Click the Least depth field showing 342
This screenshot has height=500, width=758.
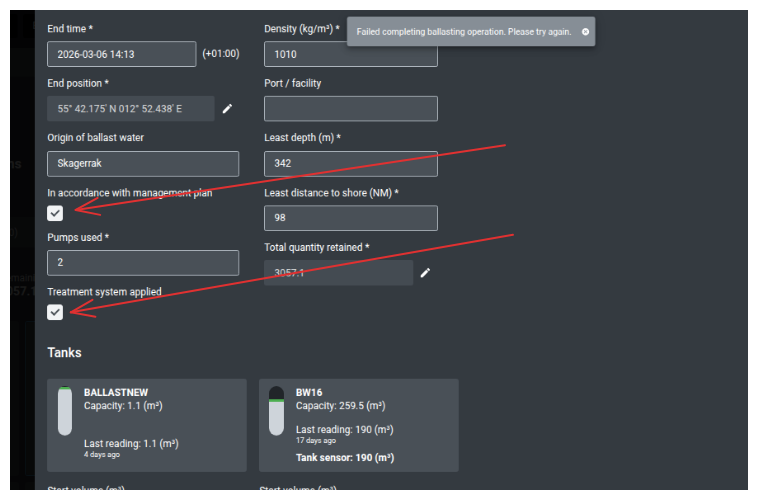click(x=350, y=164)
